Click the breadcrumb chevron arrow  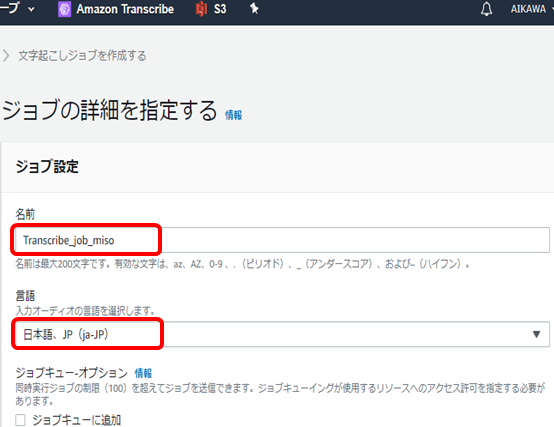(6, 55)
